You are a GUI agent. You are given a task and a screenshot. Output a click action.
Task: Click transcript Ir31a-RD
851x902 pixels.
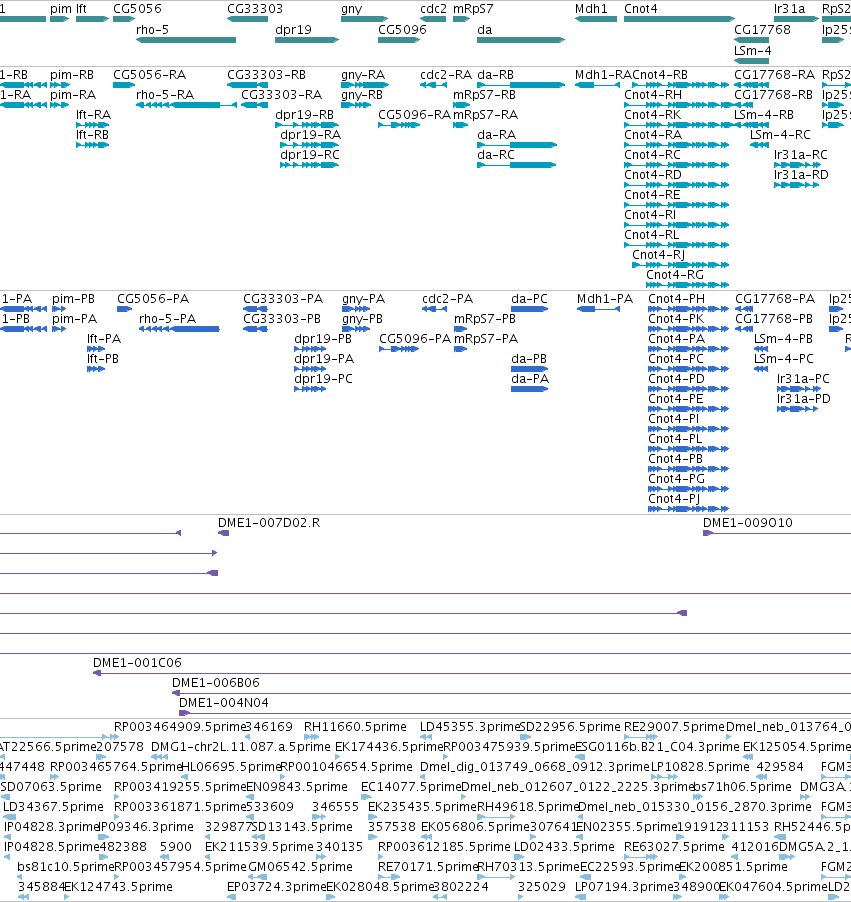tap(801, 175)
